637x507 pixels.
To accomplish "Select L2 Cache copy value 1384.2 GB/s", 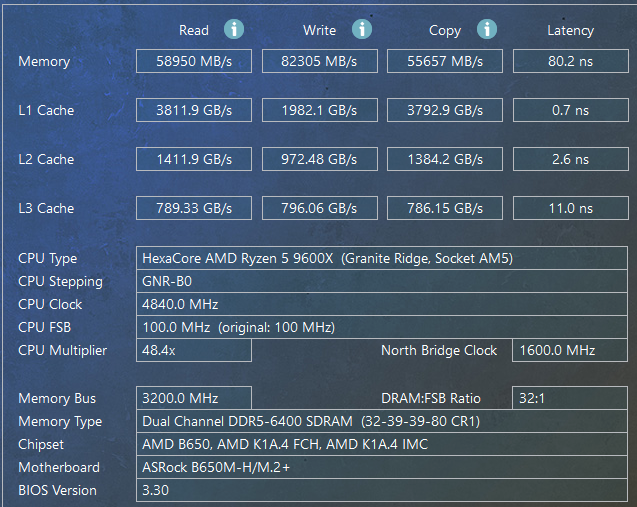I will tap(445, 159).
